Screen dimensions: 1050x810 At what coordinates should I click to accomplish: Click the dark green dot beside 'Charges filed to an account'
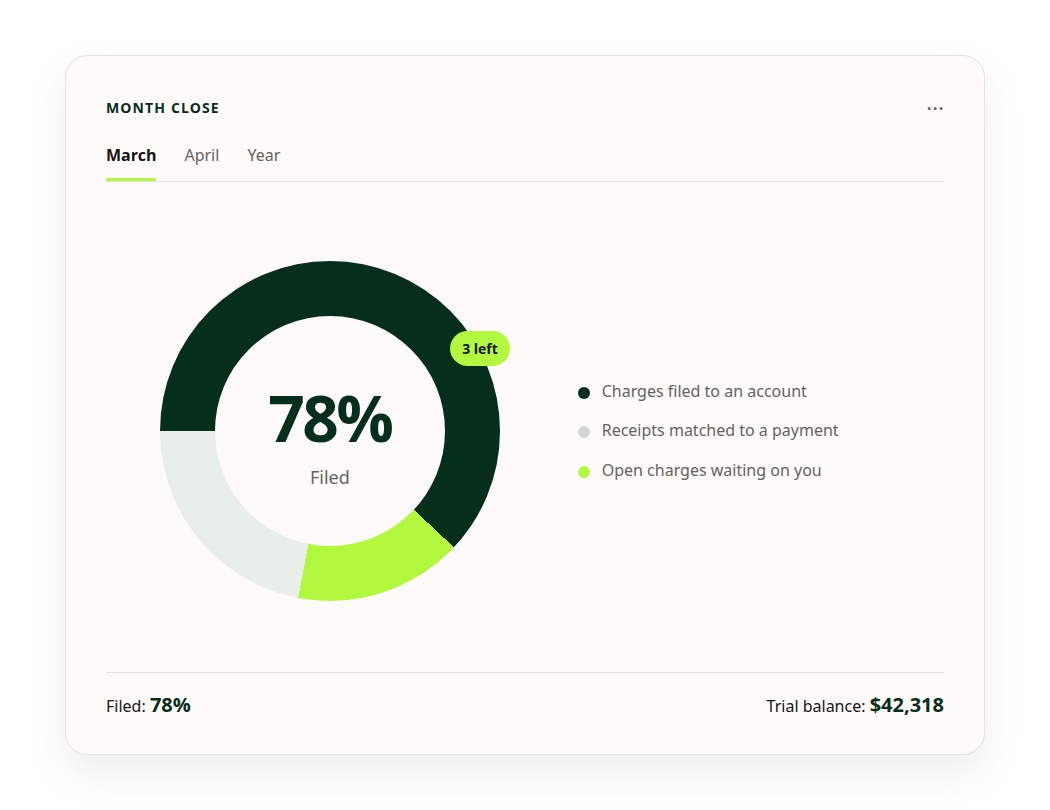tap(584, 392)
